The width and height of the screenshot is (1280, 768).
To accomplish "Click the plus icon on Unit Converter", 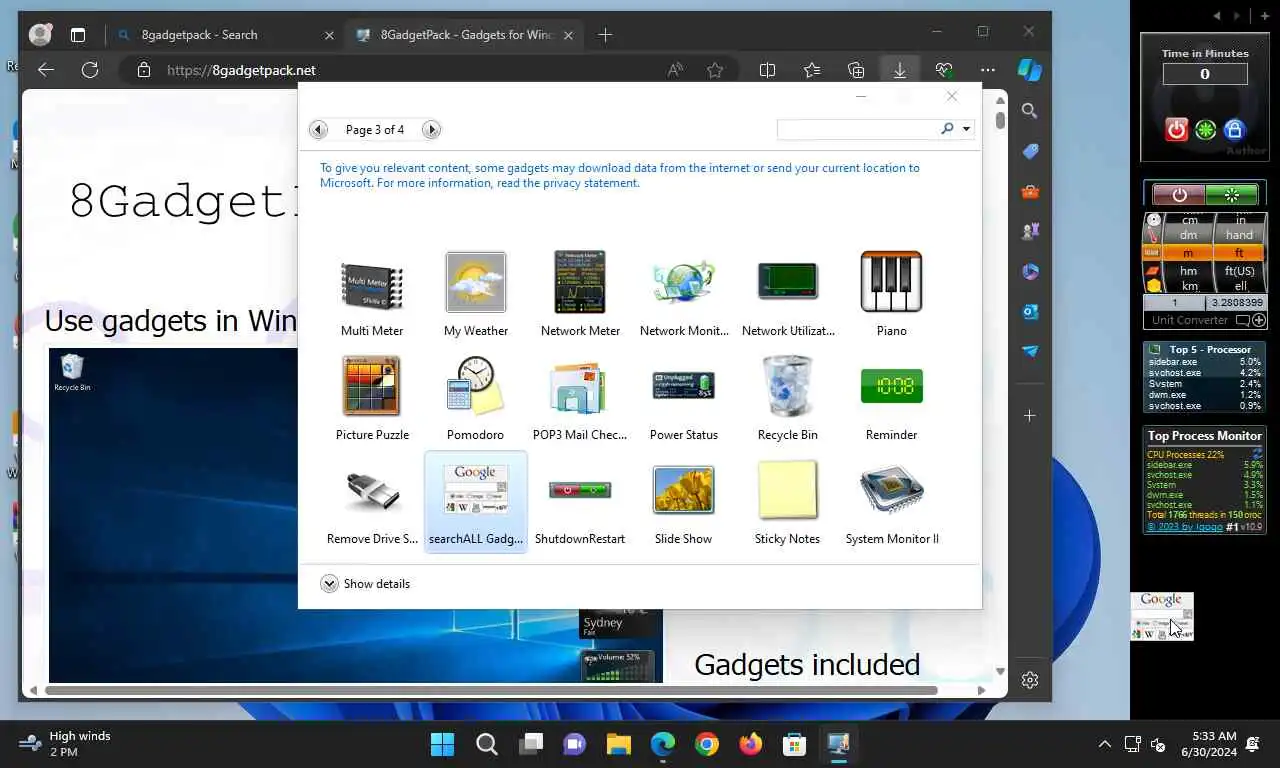I will (1258, 321).
